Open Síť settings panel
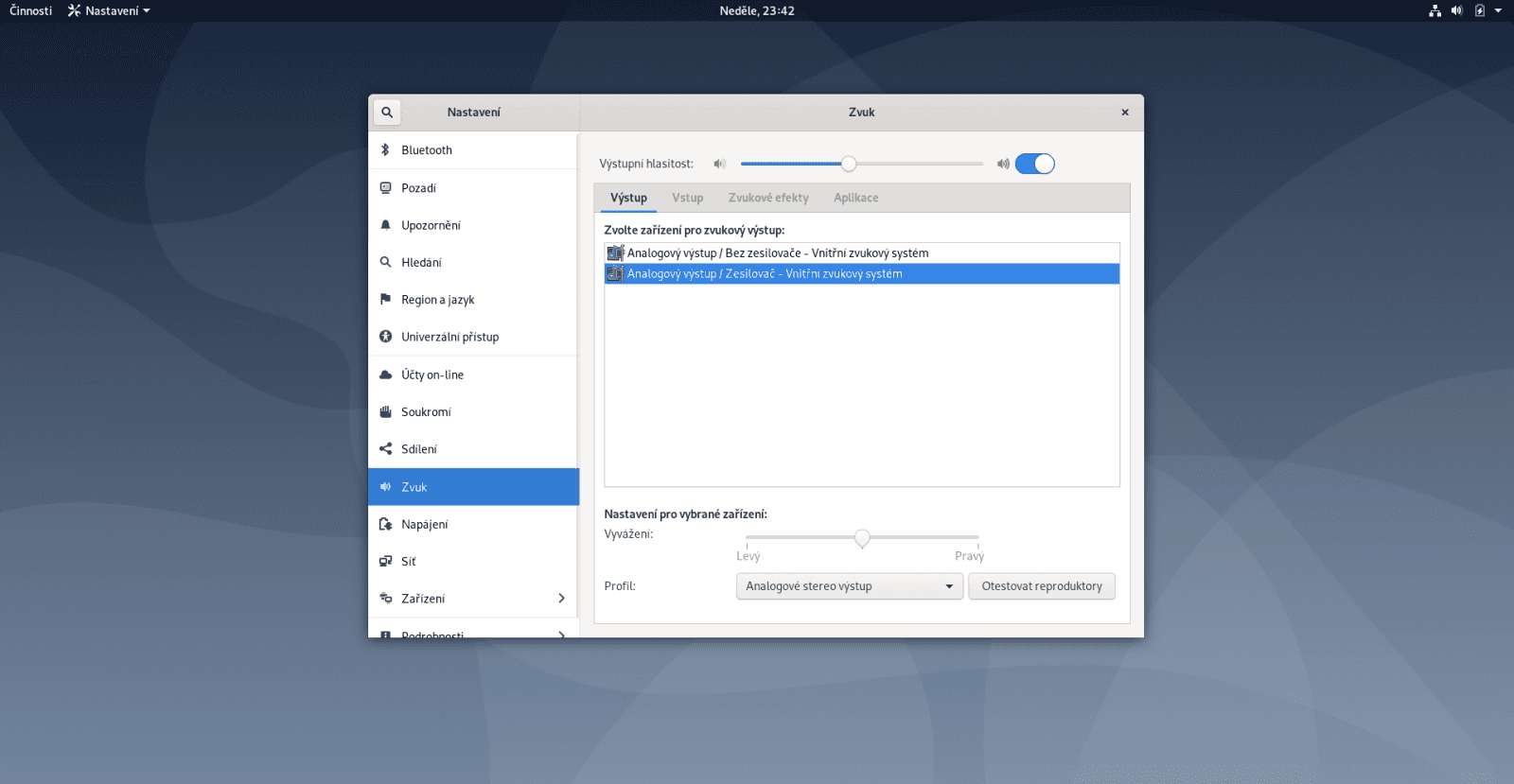This screenshot has width=1514, height=784. pyautogui.click(x=473, y=561)
